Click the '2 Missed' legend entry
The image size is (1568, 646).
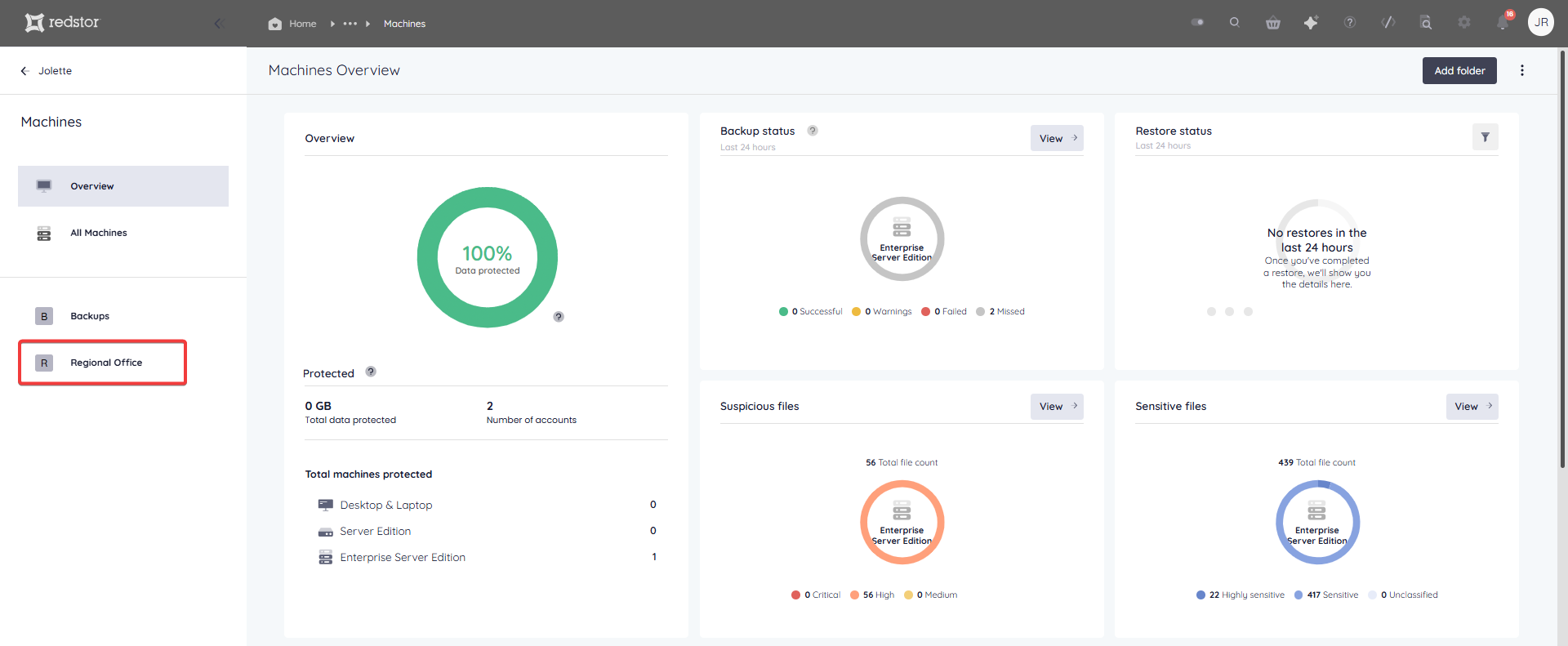pos(1000,311)
